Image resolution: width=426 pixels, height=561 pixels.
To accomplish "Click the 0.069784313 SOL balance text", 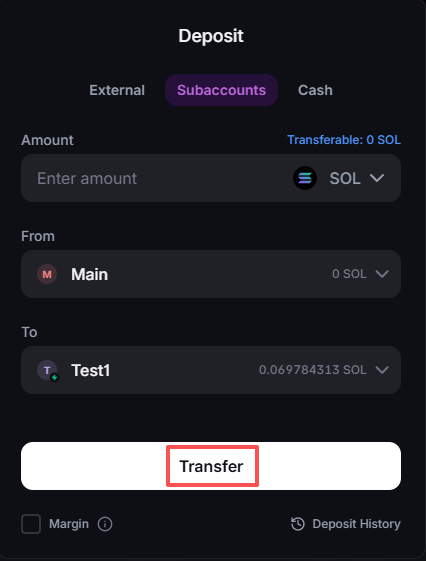I will [x=312, y=370].
